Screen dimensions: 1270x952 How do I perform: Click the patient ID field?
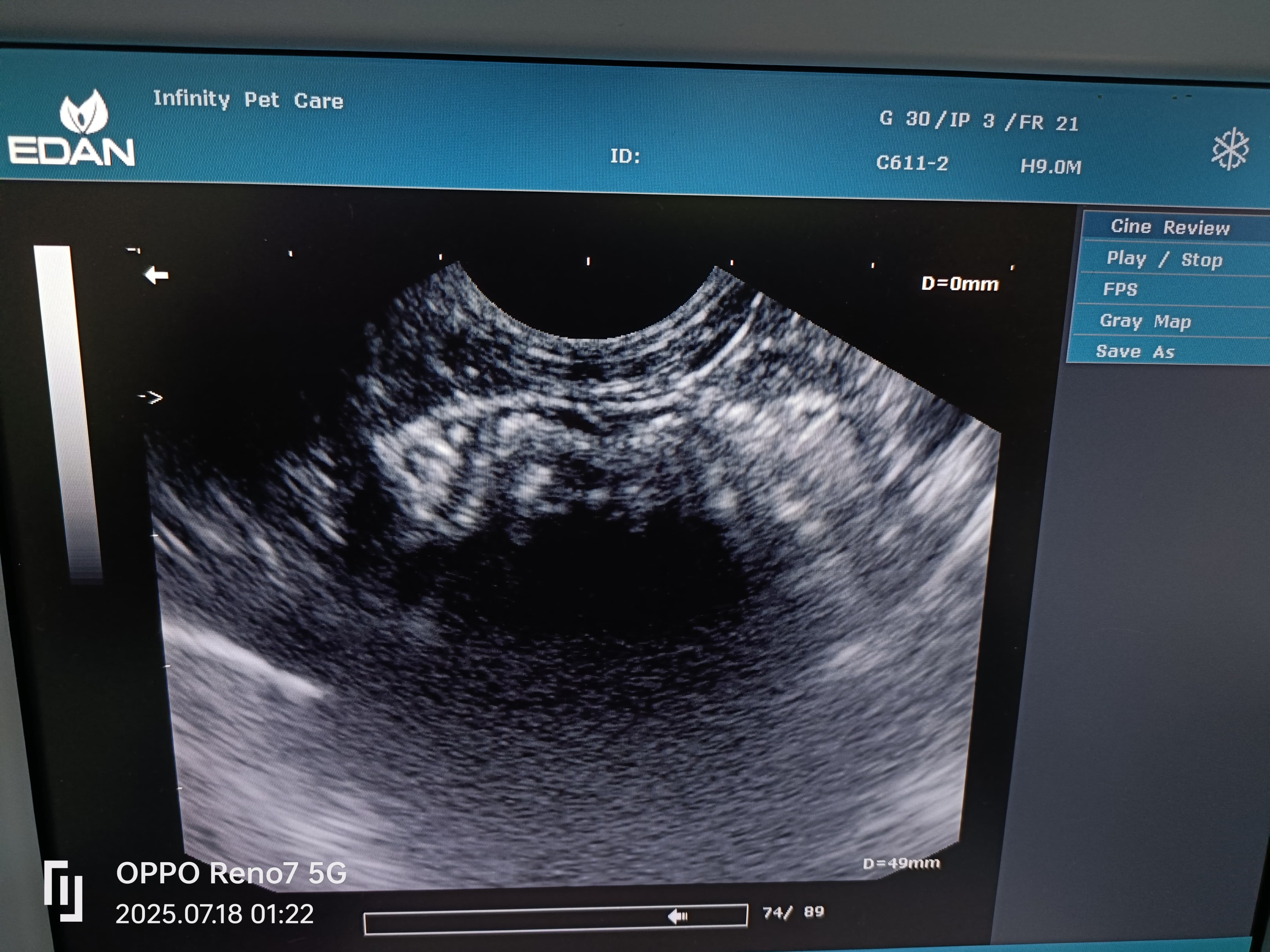(x=625, y=156)
